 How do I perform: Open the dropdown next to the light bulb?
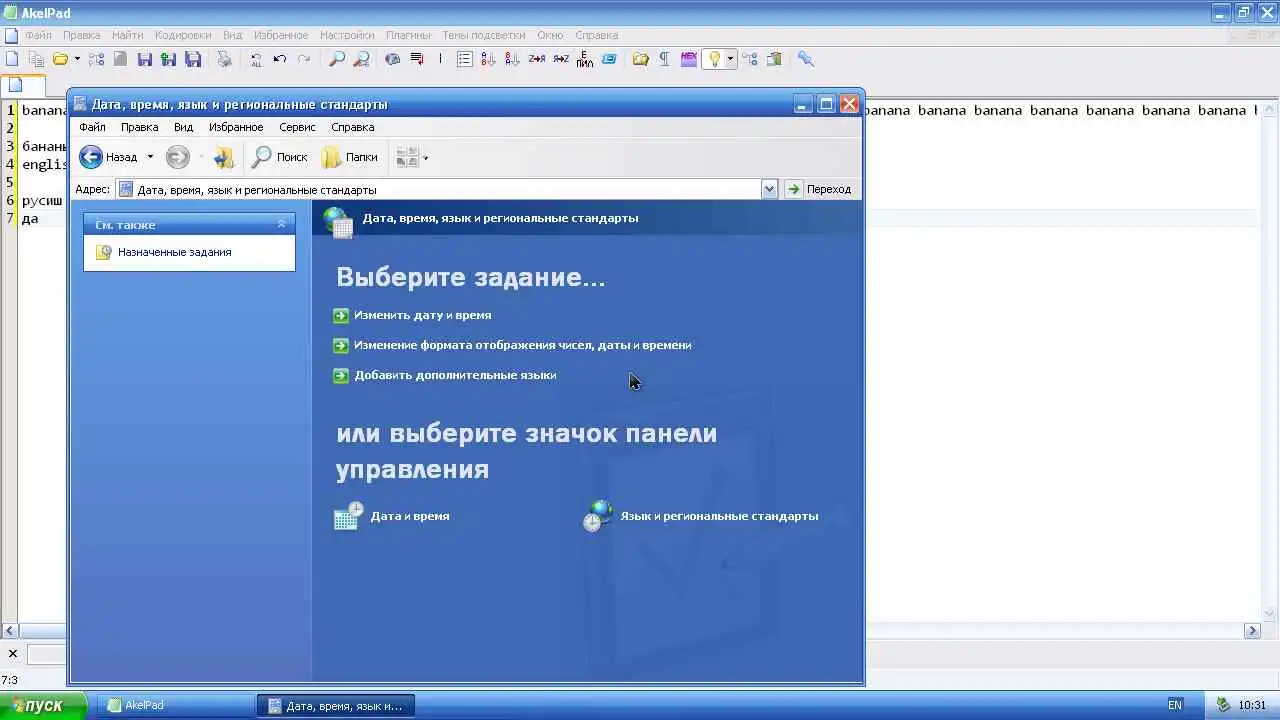click(730, 59)
